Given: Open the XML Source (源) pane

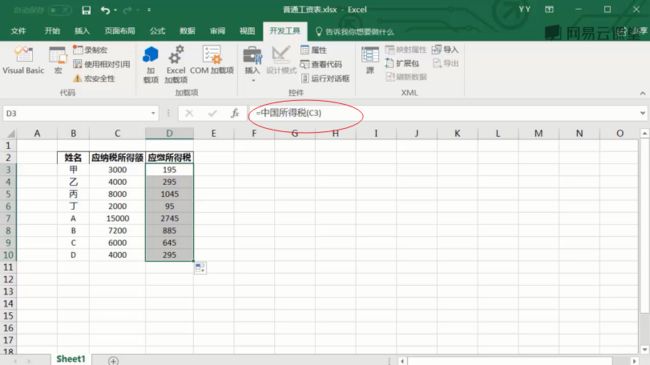Looking at the screenshot, I should click(370, 61).
